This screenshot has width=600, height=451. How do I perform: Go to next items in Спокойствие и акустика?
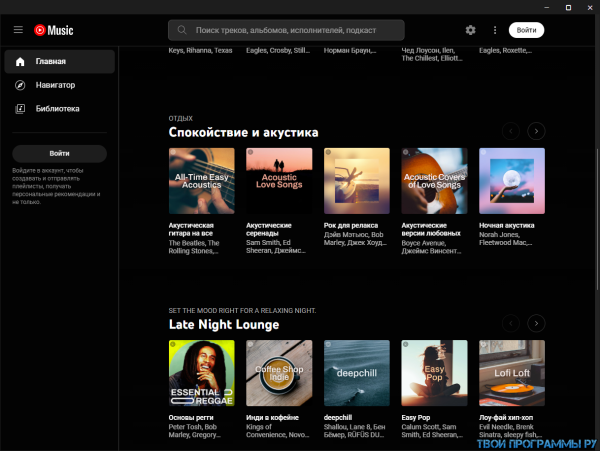(536, 131)
